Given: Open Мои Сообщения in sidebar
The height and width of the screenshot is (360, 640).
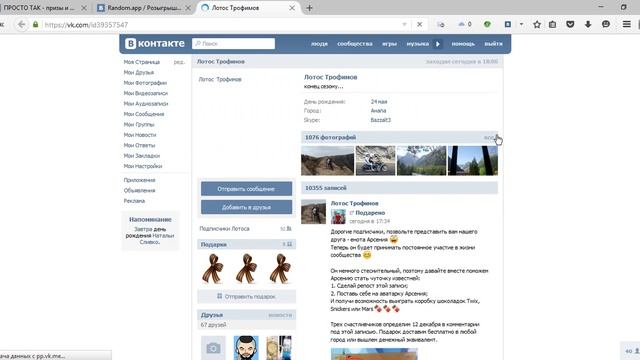Looking at the screenshot, I should 144,114.
